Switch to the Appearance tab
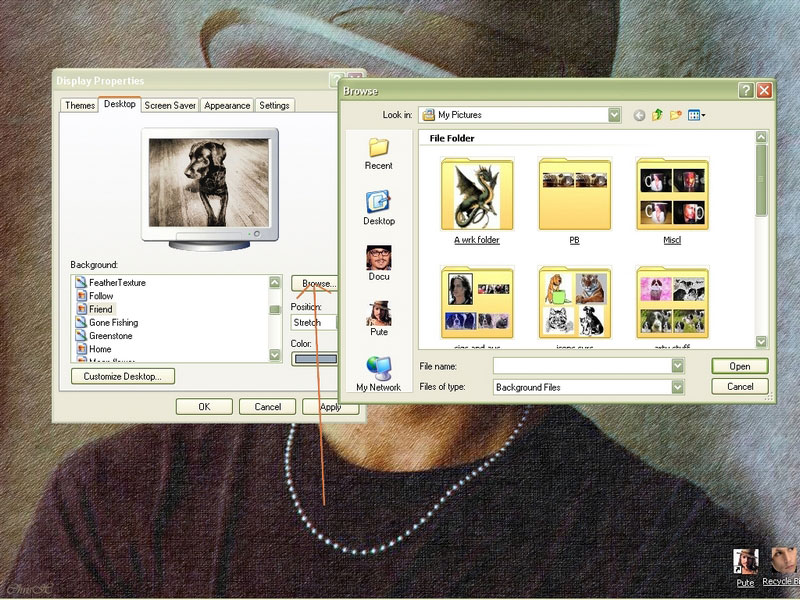 227,105
